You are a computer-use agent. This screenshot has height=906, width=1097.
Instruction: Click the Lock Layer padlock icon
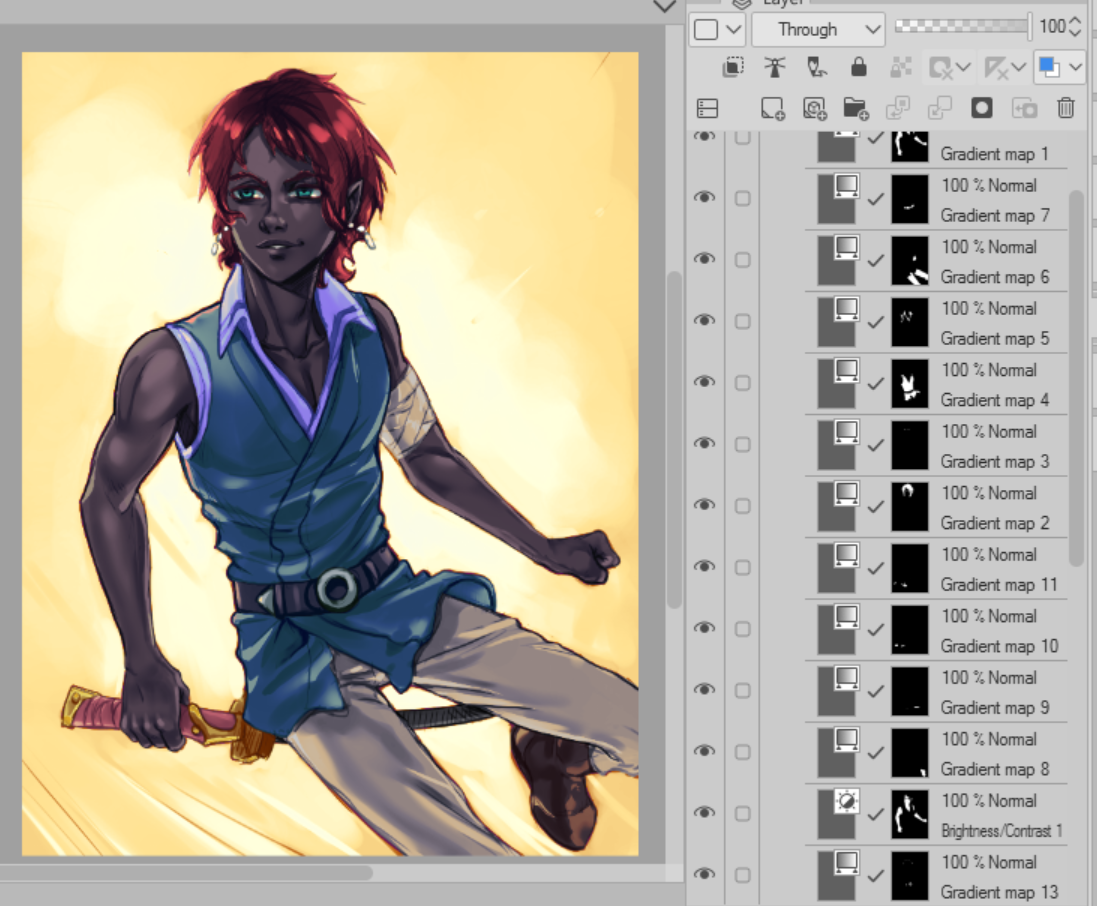(x=858, y=67)
